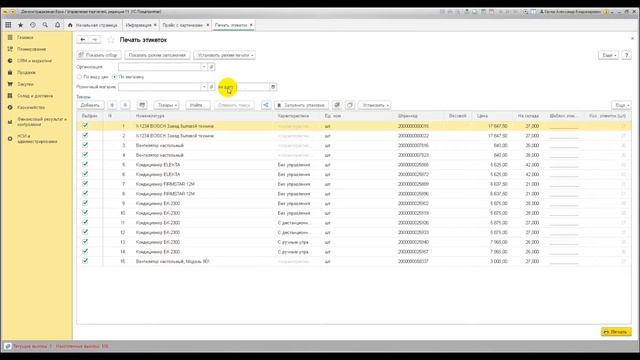640x360 pixels.
Task: Click Найти button in table toolbar
Action: click(x=198, y=105)
